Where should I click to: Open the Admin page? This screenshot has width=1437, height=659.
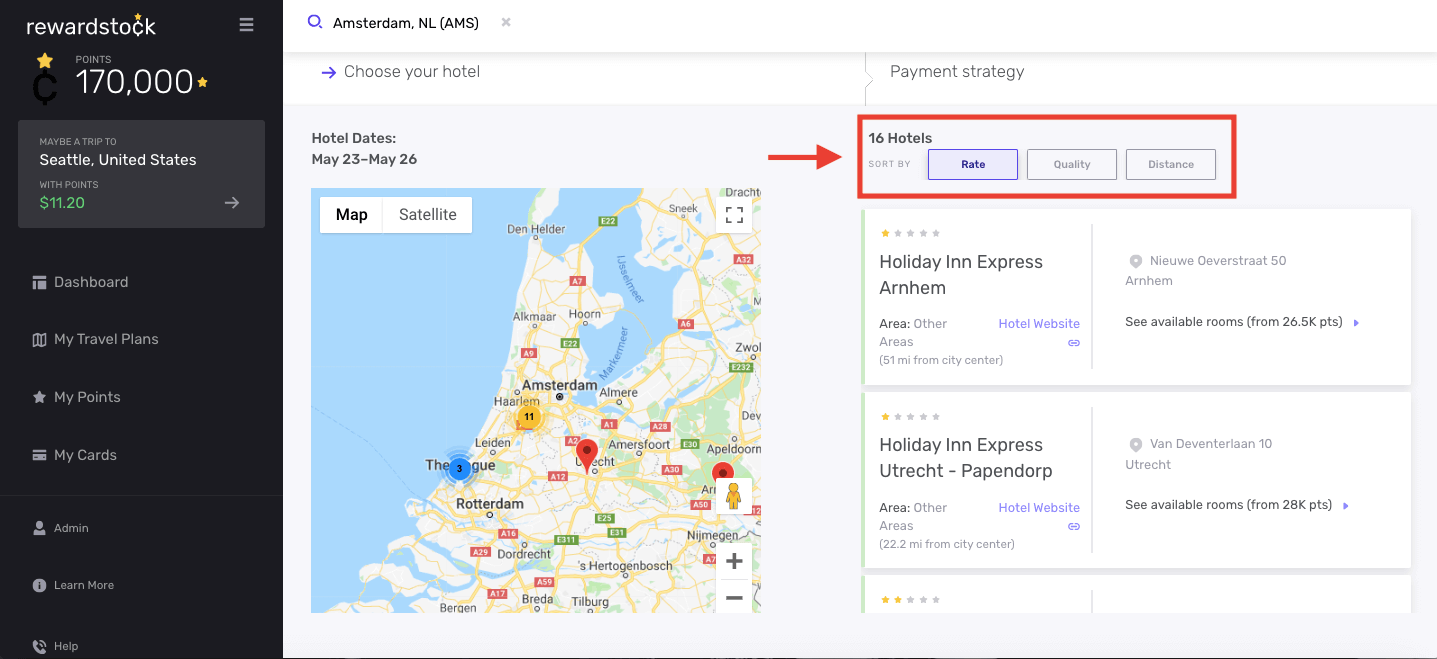pyautogui.click(x=71, y=528)
